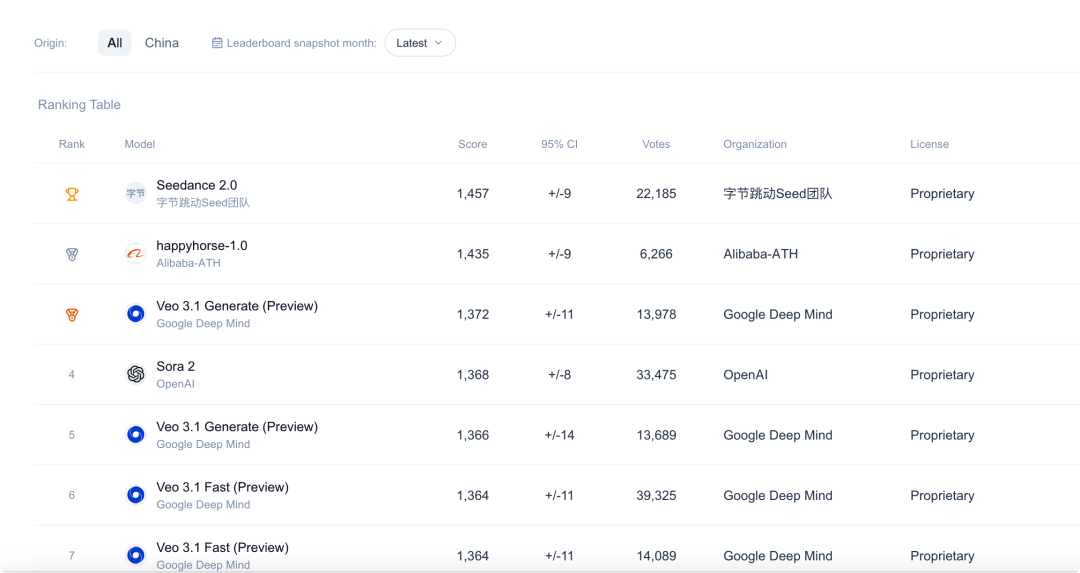The height and width of the screenshot is (573, 1080).
Task: Click the rank number 5
Action: (x=72, y=435)
